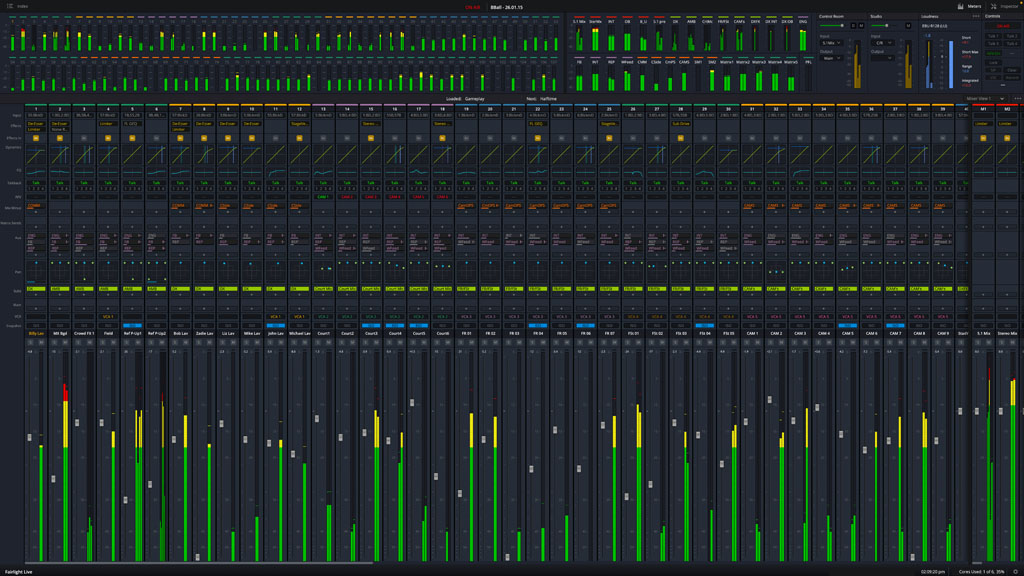
Task: Select the Michael Lav channel name
Action: pyautogui.click(x=299, y=333)
